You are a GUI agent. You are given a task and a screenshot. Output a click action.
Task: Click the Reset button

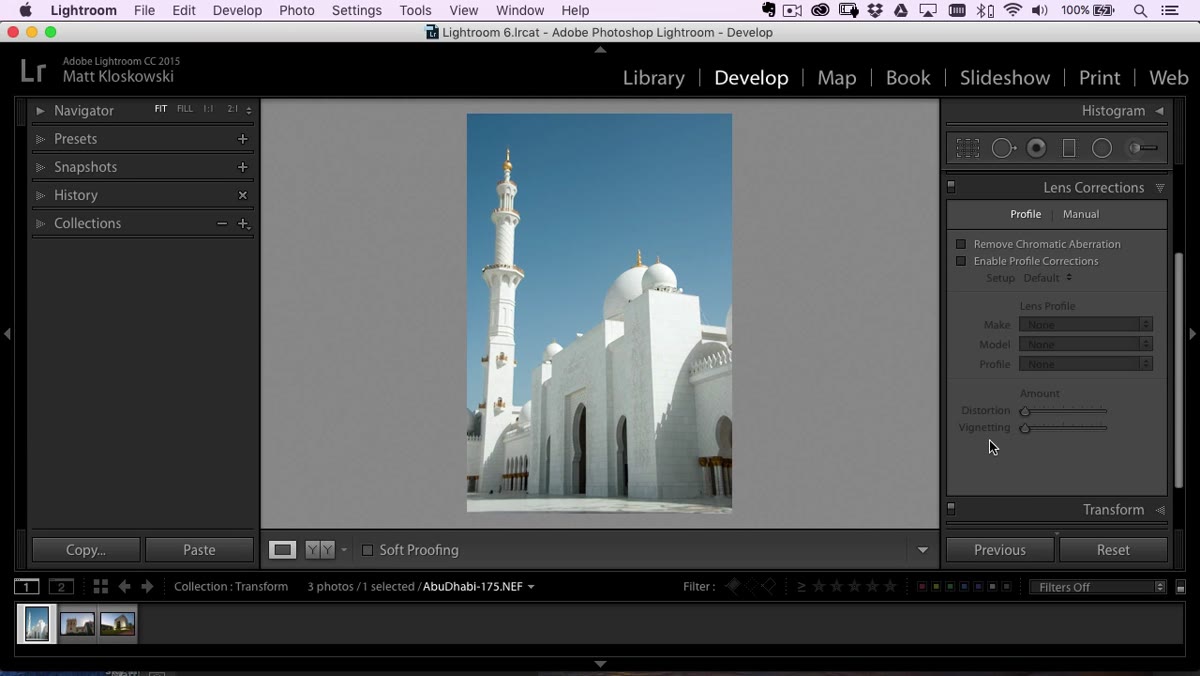[x=1113, y=550]
